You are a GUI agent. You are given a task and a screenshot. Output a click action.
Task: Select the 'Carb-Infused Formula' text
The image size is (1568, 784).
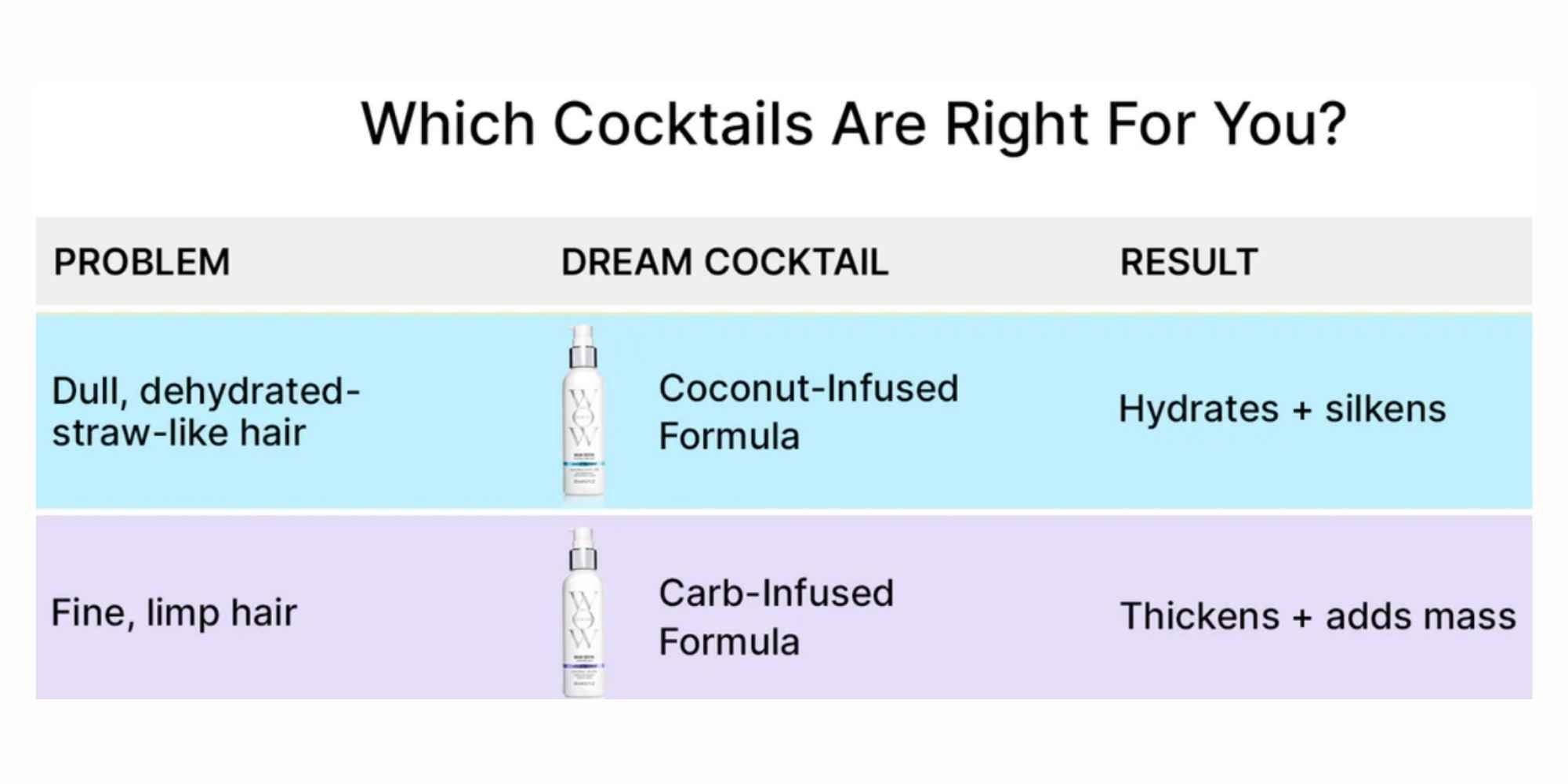[x=775, y=617]
